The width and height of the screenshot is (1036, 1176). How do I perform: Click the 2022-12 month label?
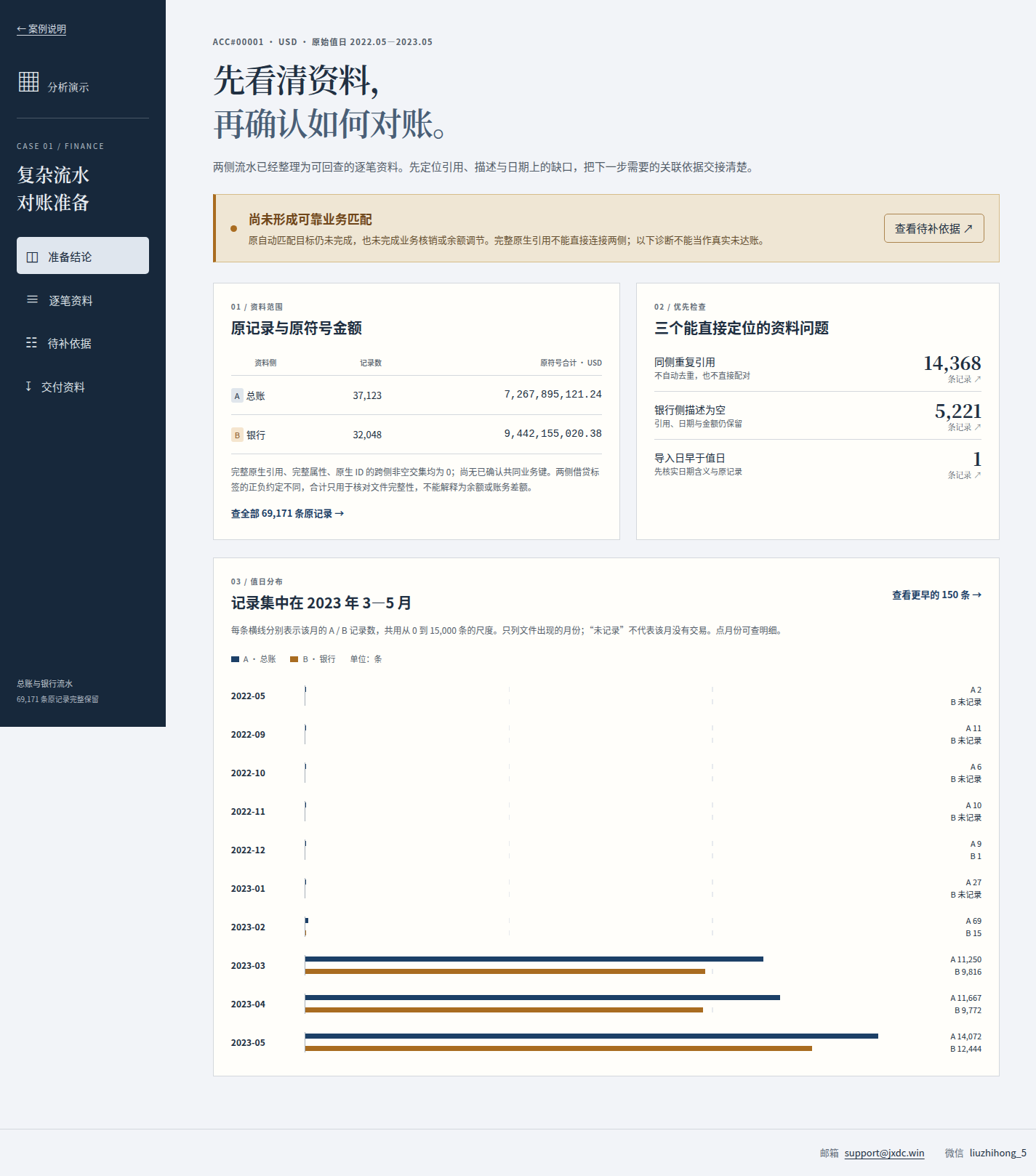[x=248, y=850]
